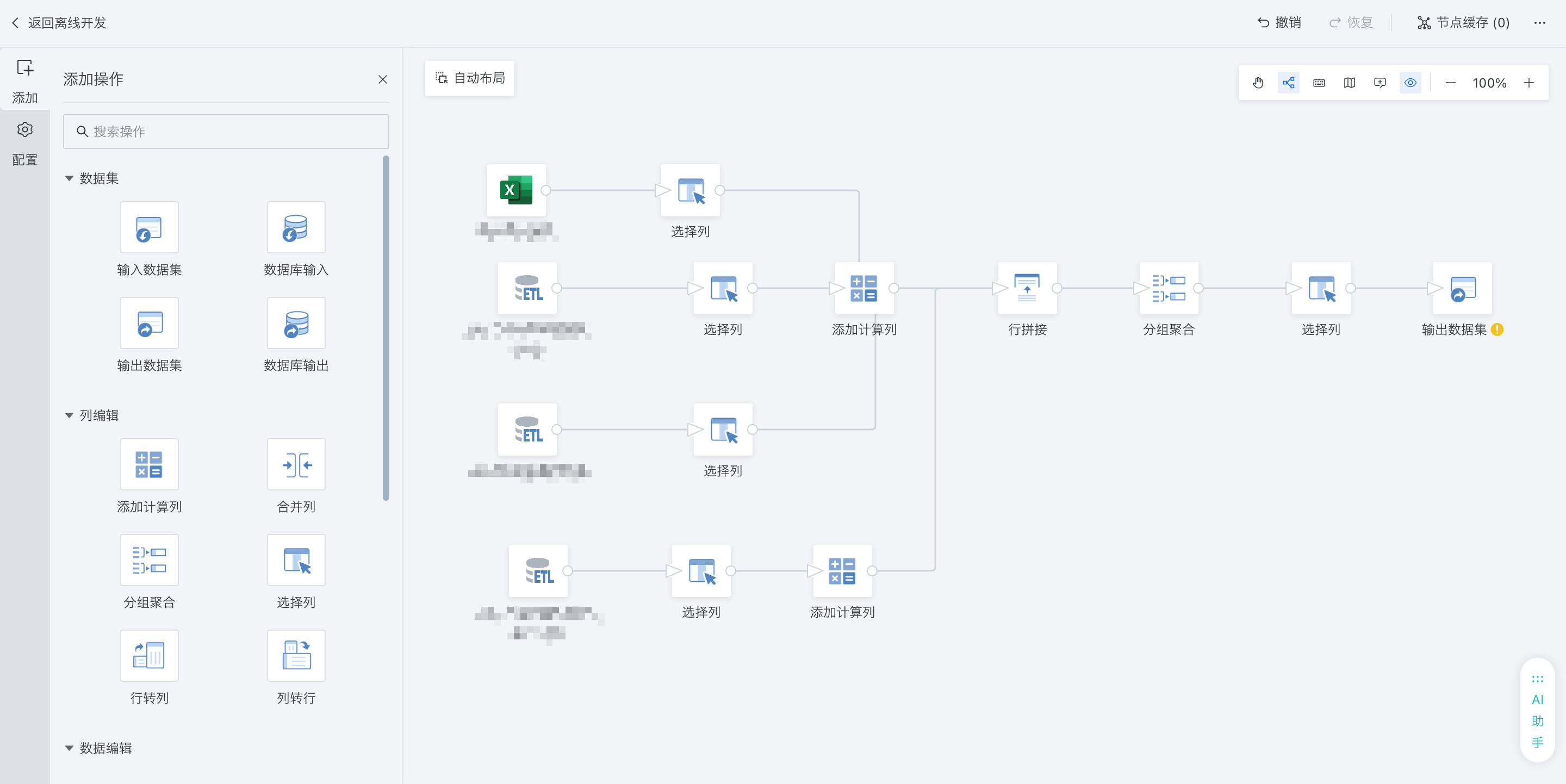Select the bottom-row ETL source node
The width and height of the screenshot is (1566, 784).
point(538,571)
